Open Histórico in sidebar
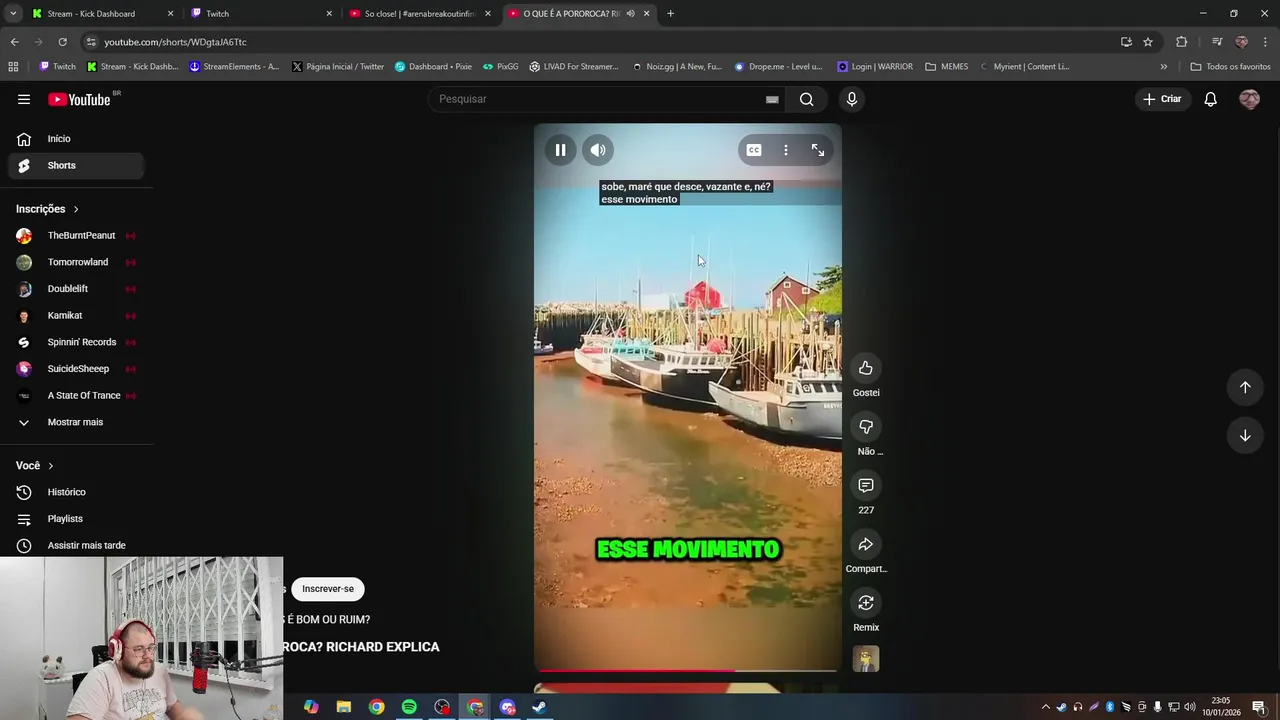Screen dimensions: 1280x720 (76, 492)
